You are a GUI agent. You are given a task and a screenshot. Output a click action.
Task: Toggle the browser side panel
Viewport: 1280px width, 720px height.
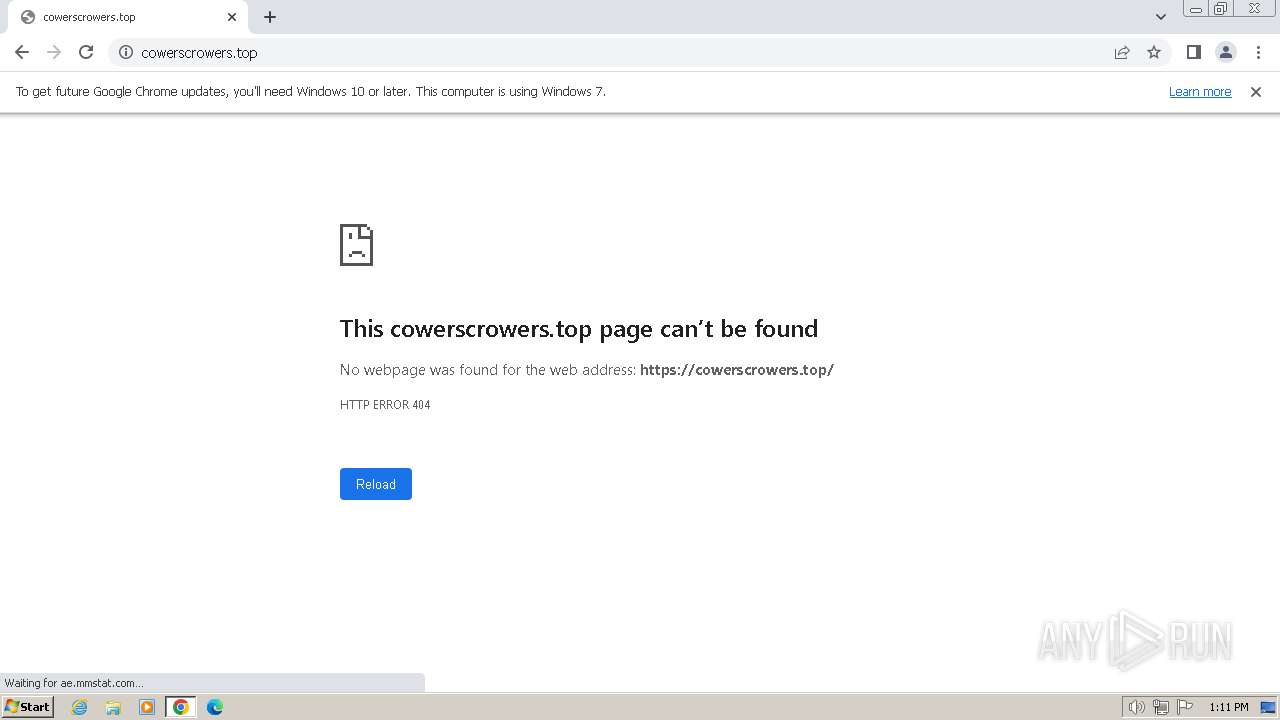click(x=1194, y=52)
